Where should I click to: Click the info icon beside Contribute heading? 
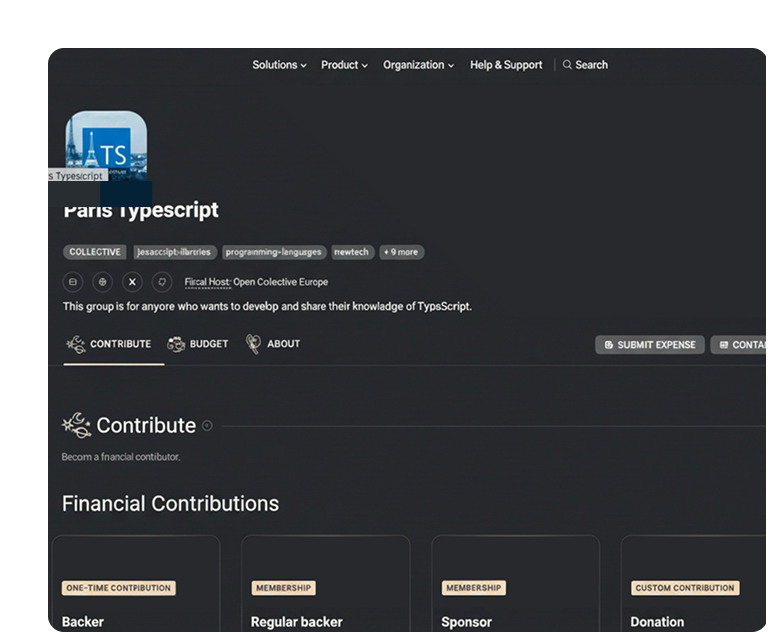tap(207, 425)
